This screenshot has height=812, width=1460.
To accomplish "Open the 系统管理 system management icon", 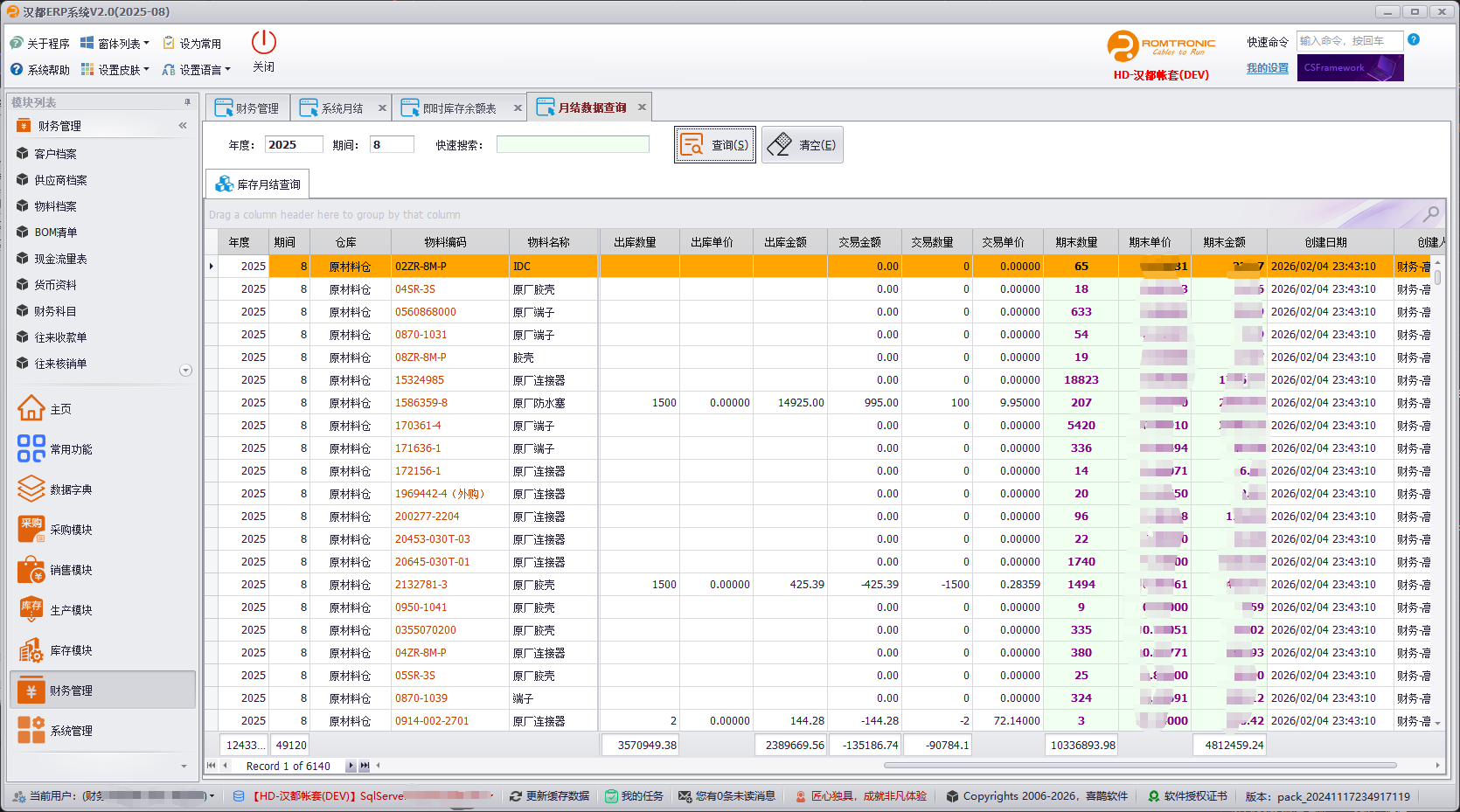I will (31, 731).
